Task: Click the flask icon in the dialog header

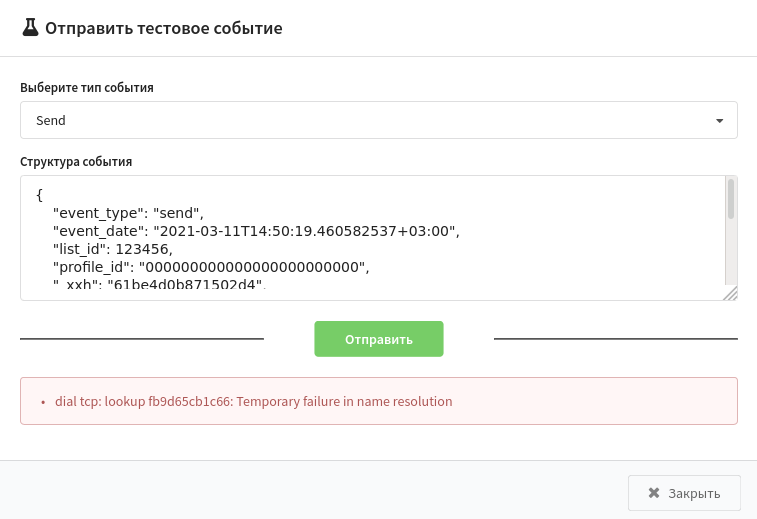Action: point(30,28)
